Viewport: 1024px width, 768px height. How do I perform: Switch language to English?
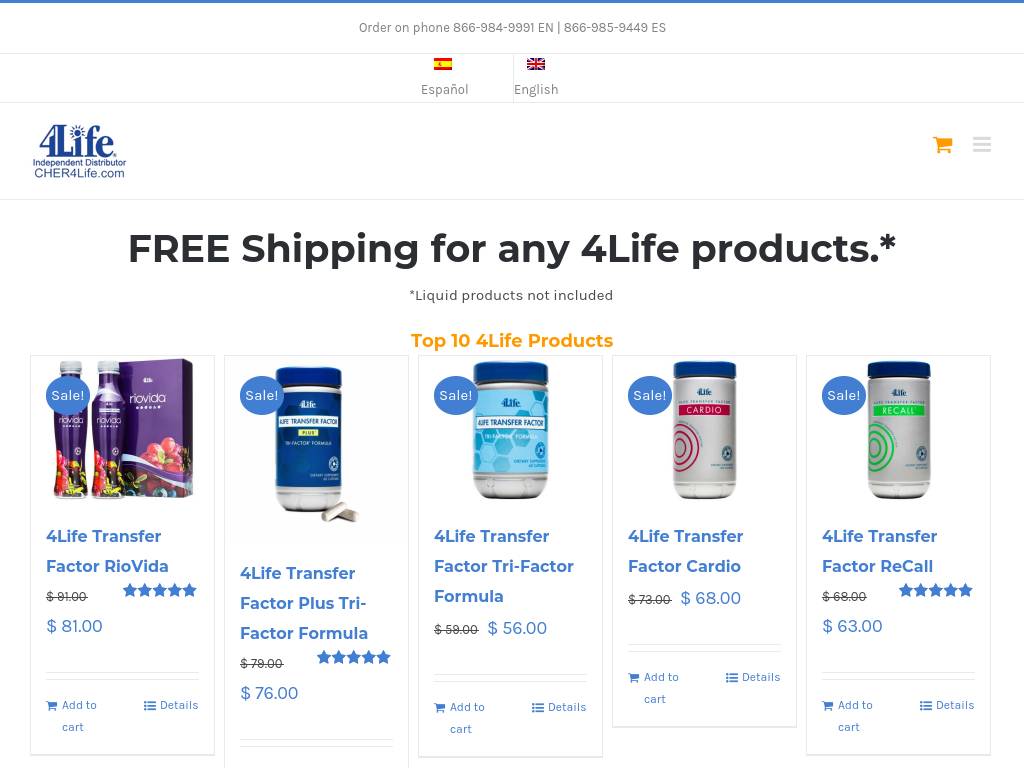point(536,90)
